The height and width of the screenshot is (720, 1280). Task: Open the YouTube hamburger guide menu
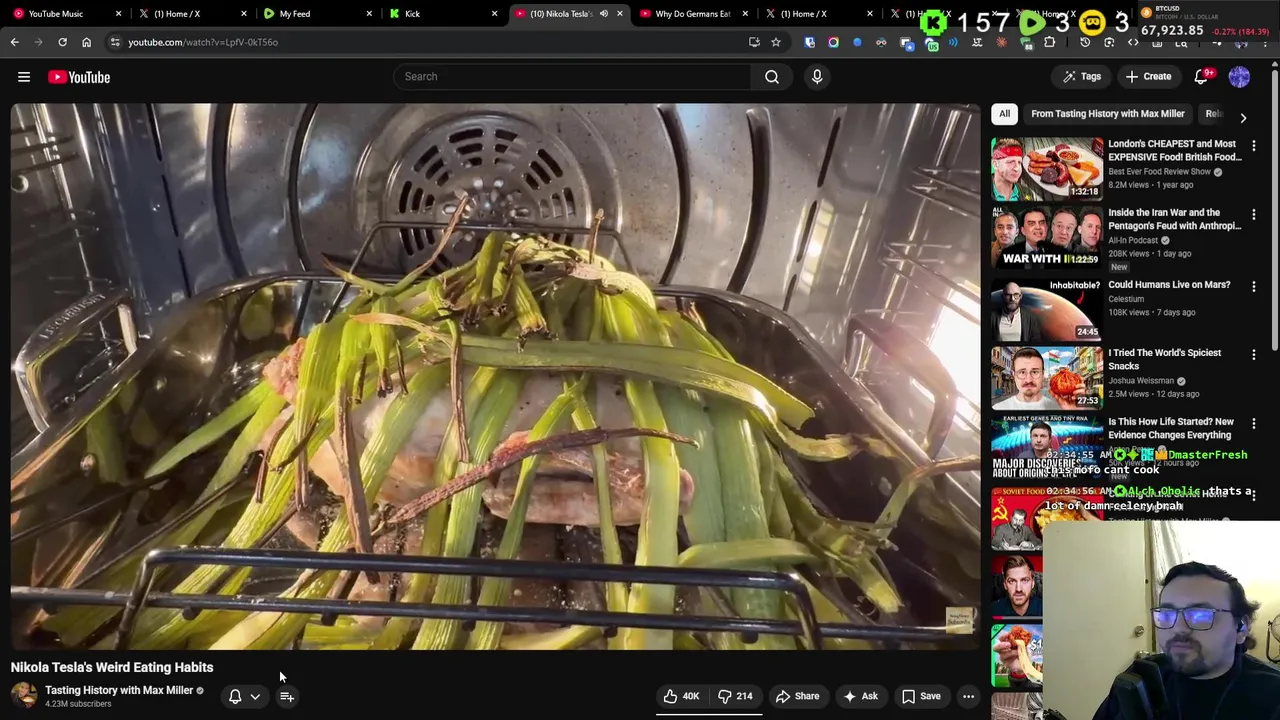[24, 77]
